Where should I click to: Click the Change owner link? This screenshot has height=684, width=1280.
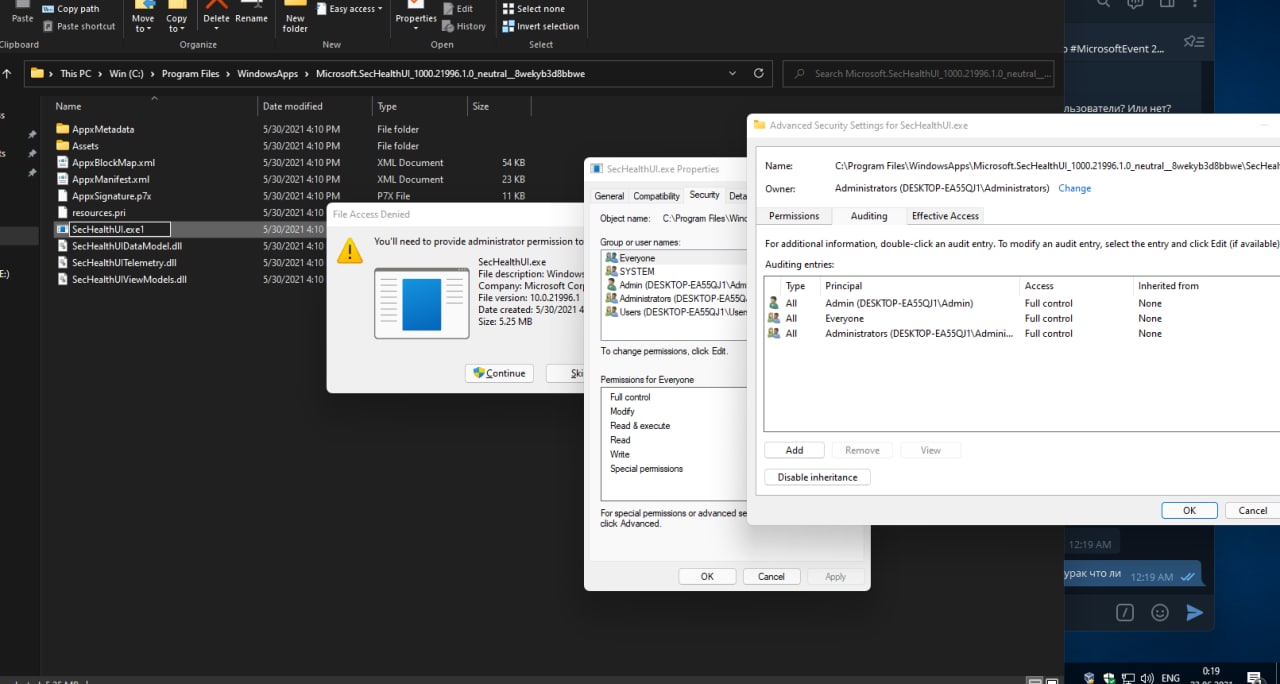click(x=1075, y=188)
